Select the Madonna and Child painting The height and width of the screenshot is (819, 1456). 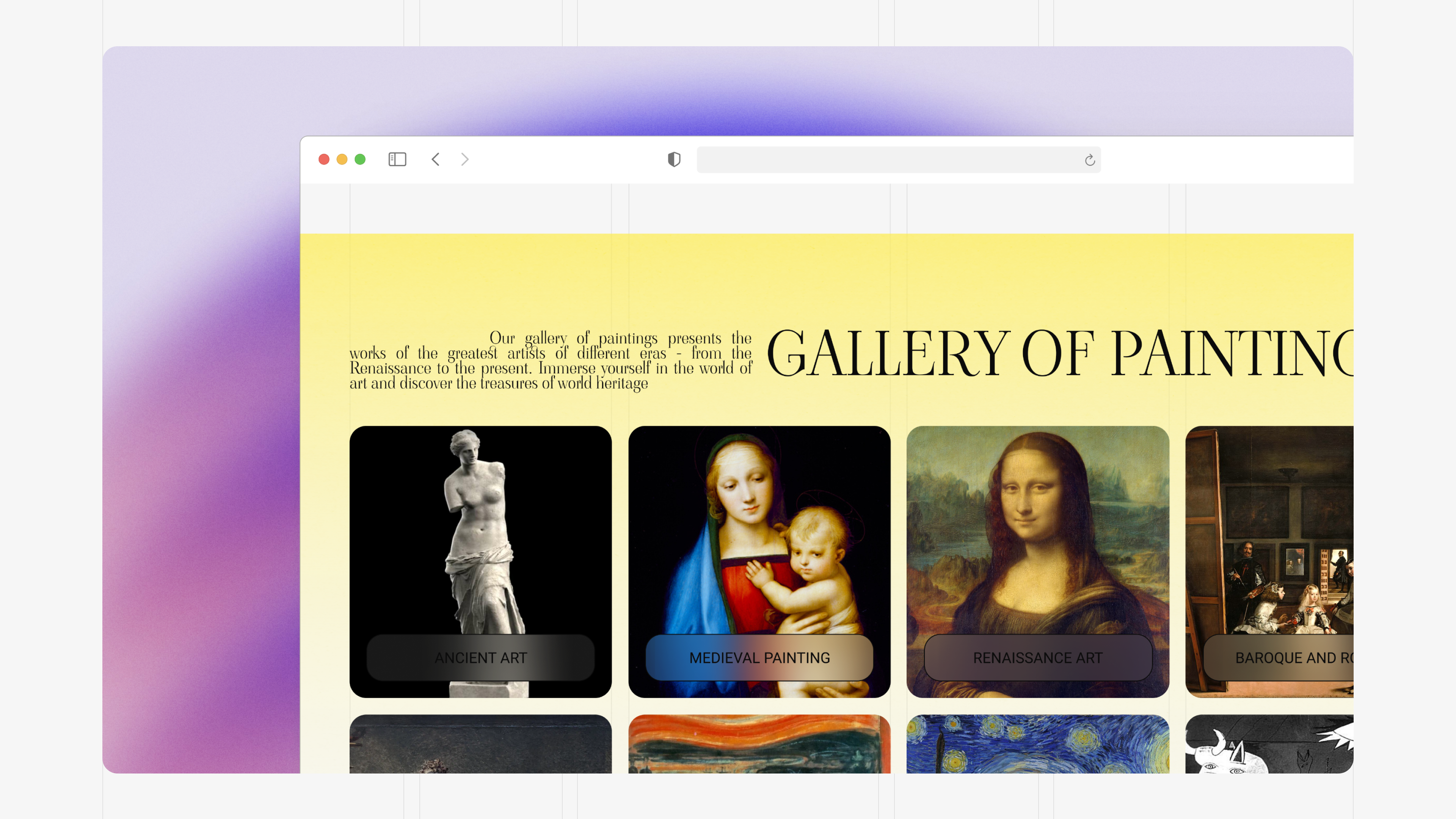759,531
